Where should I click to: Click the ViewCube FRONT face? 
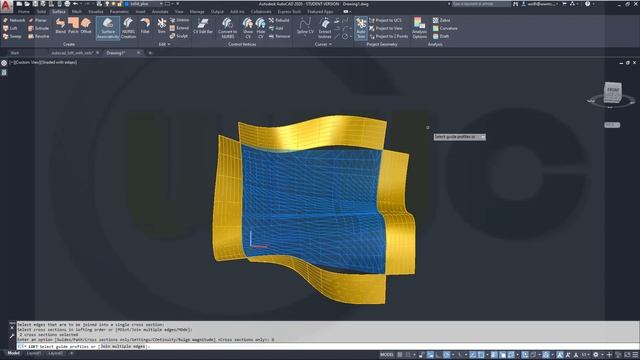click(x=612, y=90)
